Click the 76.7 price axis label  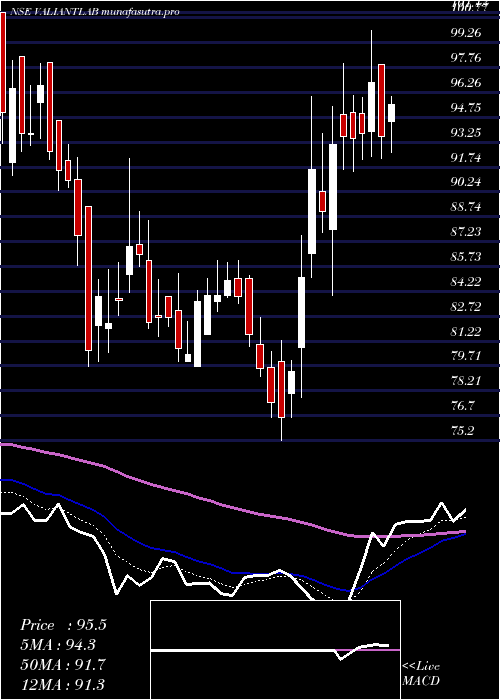(463, 406)
